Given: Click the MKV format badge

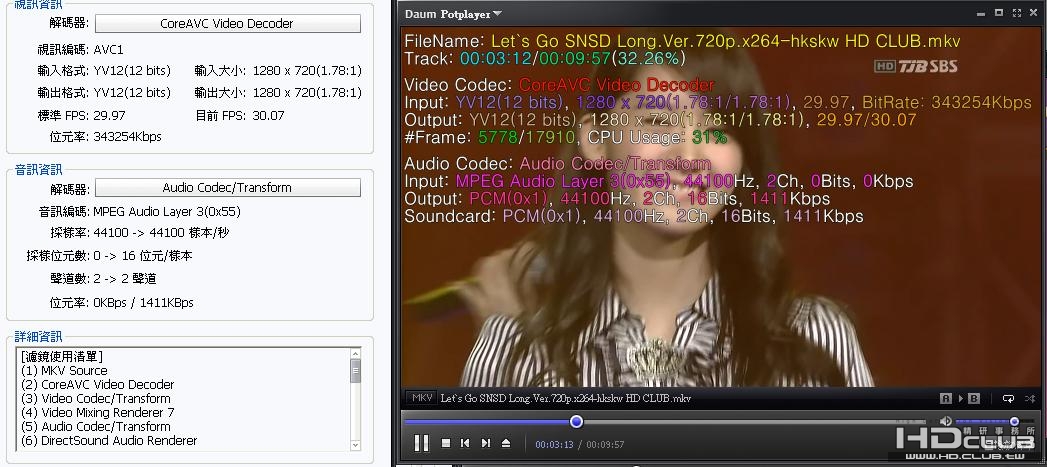Looking at the screenshot, I should click(x=422, y=398).
